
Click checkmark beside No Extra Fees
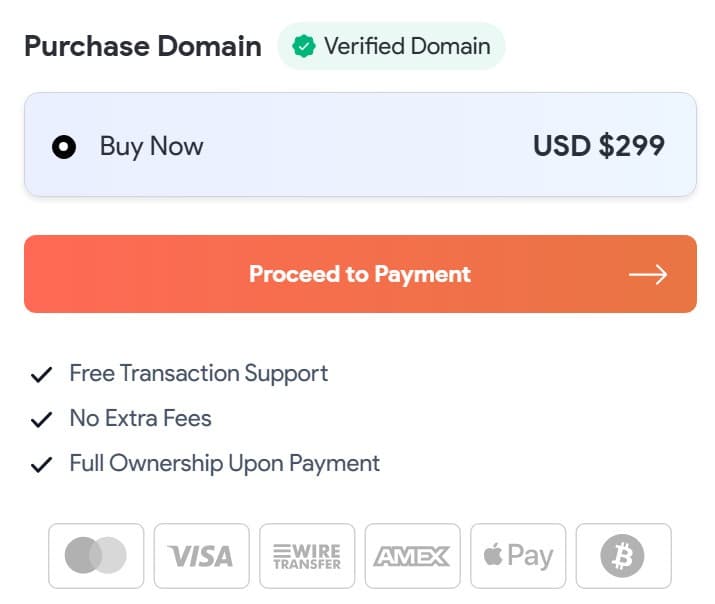[41, 420]
